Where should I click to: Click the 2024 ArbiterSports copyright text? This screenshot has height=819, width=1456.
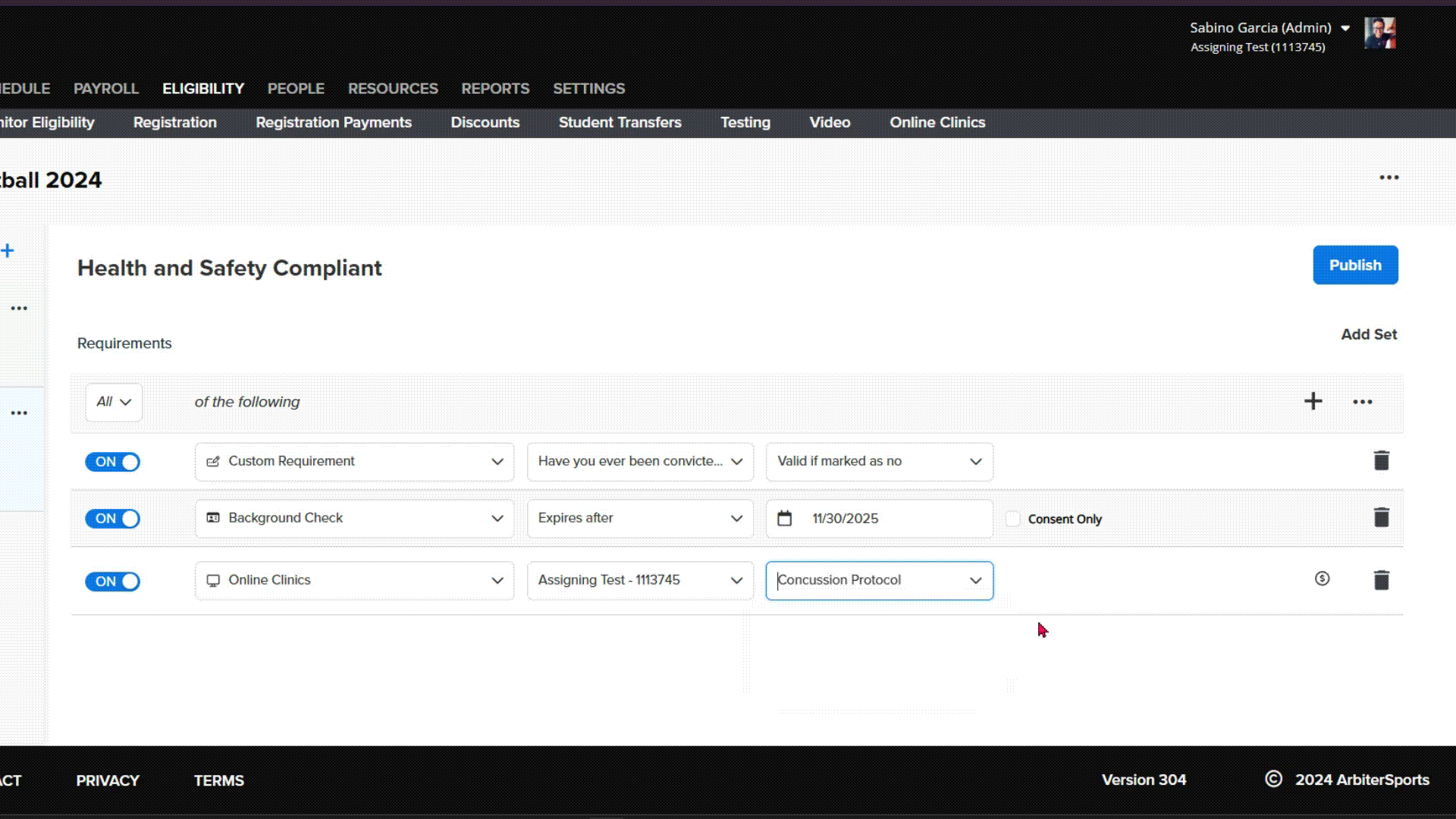point(1362,780)
